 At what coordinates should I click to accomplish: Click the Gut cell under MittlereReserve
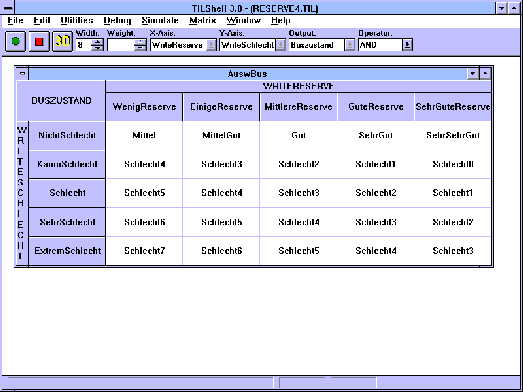tap(299, 135)
